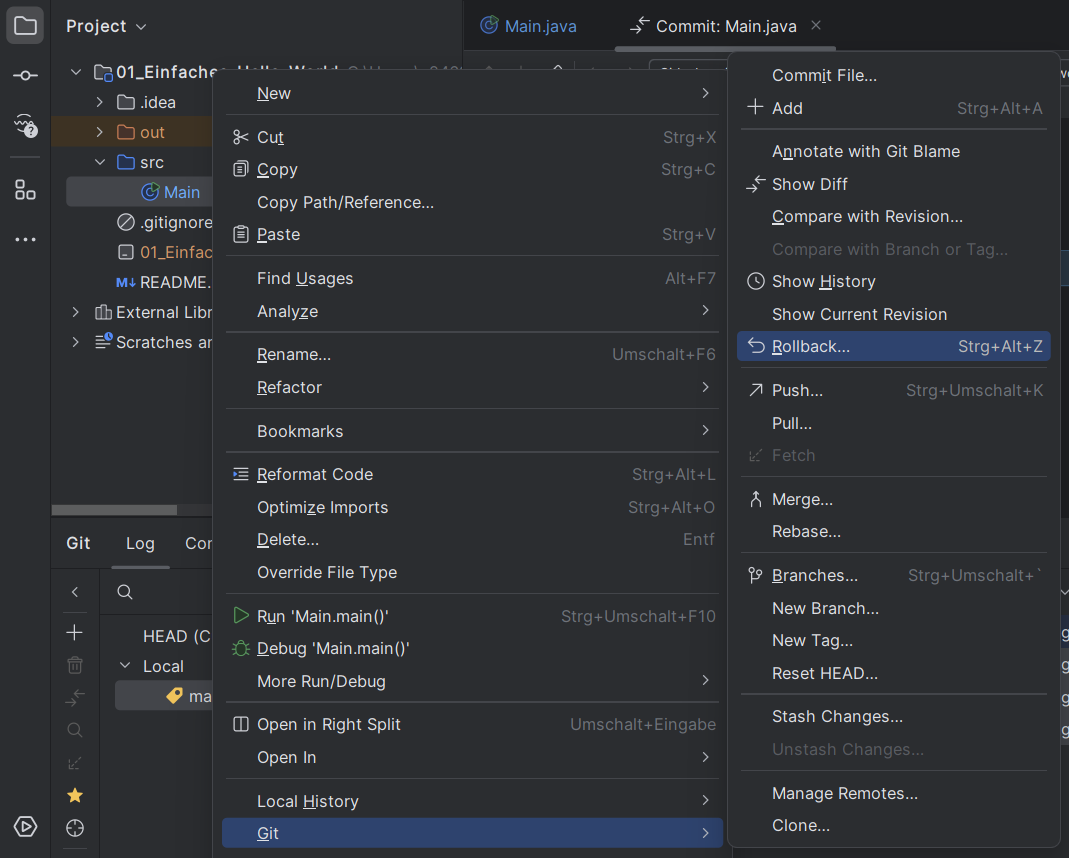Expand External Libraries node
1069x858 pixels.
click(76, 312)
